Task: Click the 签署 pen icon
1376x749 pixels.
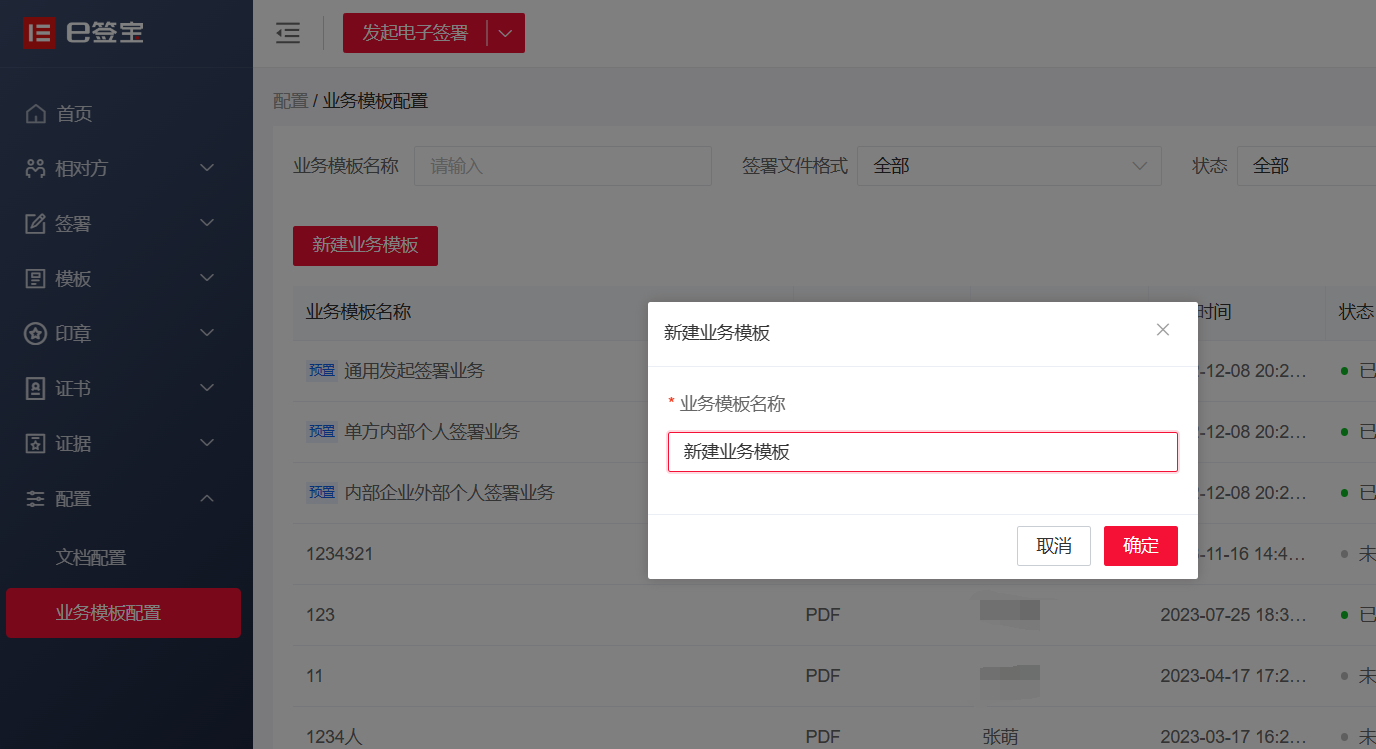Action: tap(36, 224)
